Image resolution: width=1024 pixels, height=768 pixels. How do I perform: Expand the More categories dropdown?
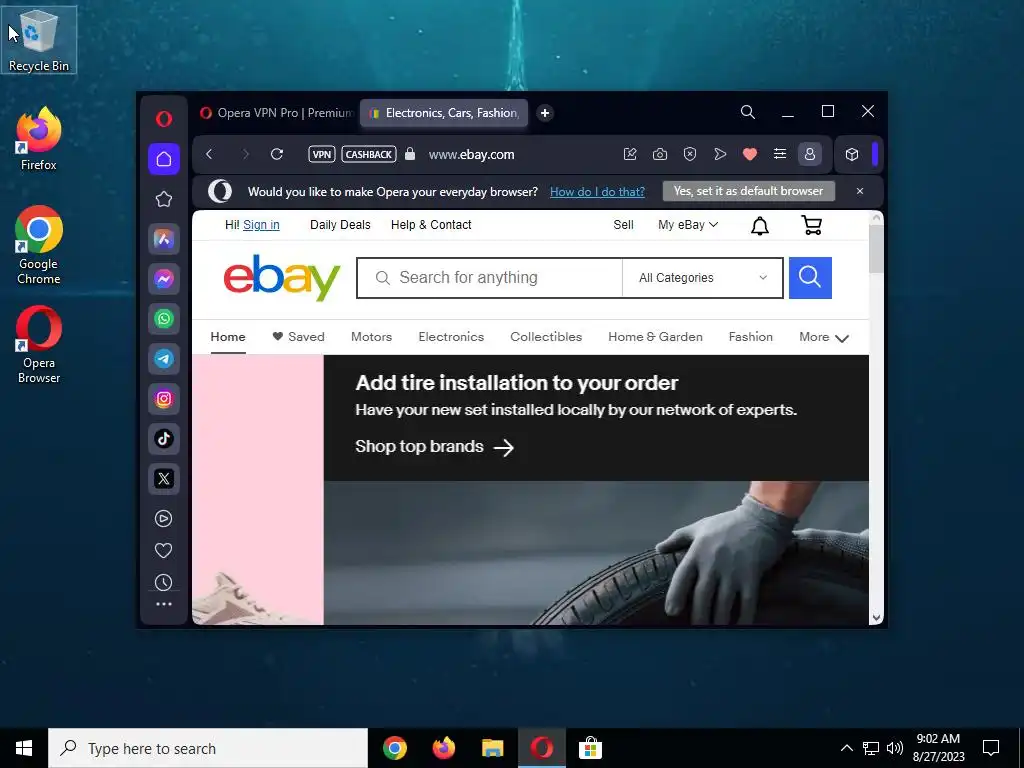click(824, 337)
